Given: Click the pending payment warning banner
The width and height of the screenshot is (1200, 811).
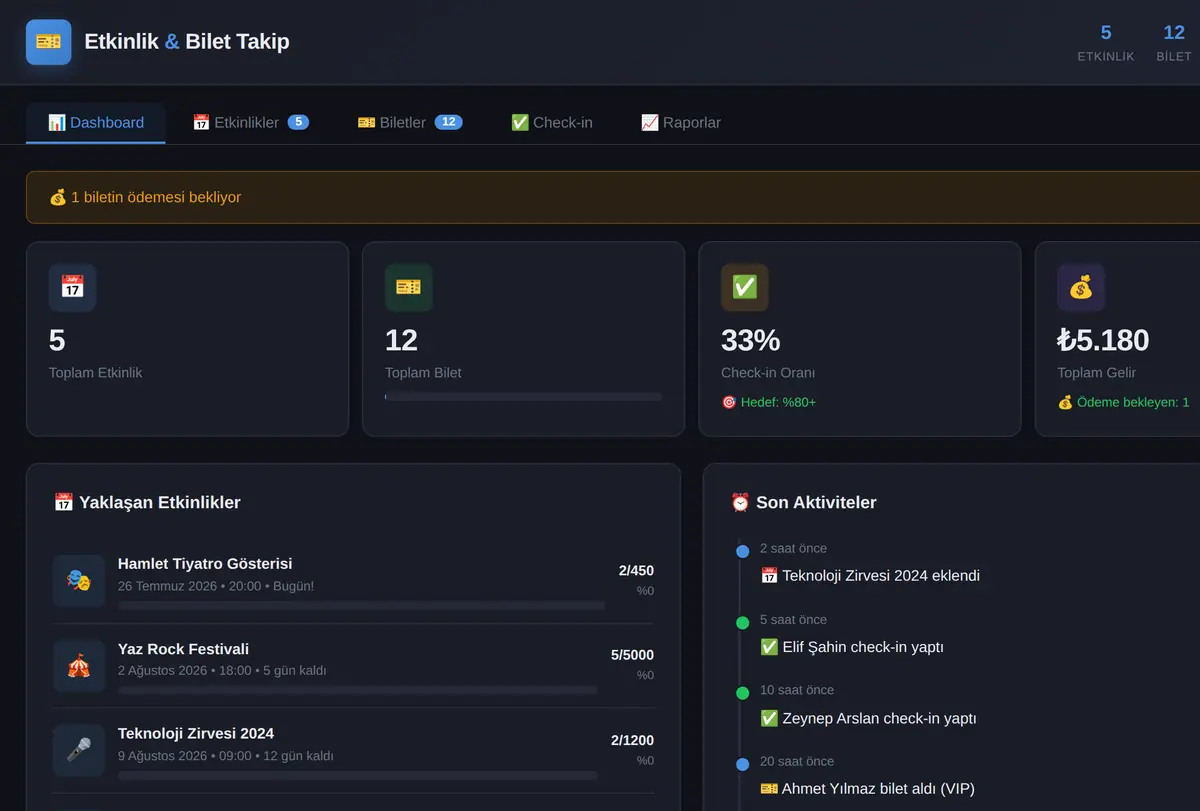Looking at the screenshot, I should pyautogui.click(x=613, y=197).
